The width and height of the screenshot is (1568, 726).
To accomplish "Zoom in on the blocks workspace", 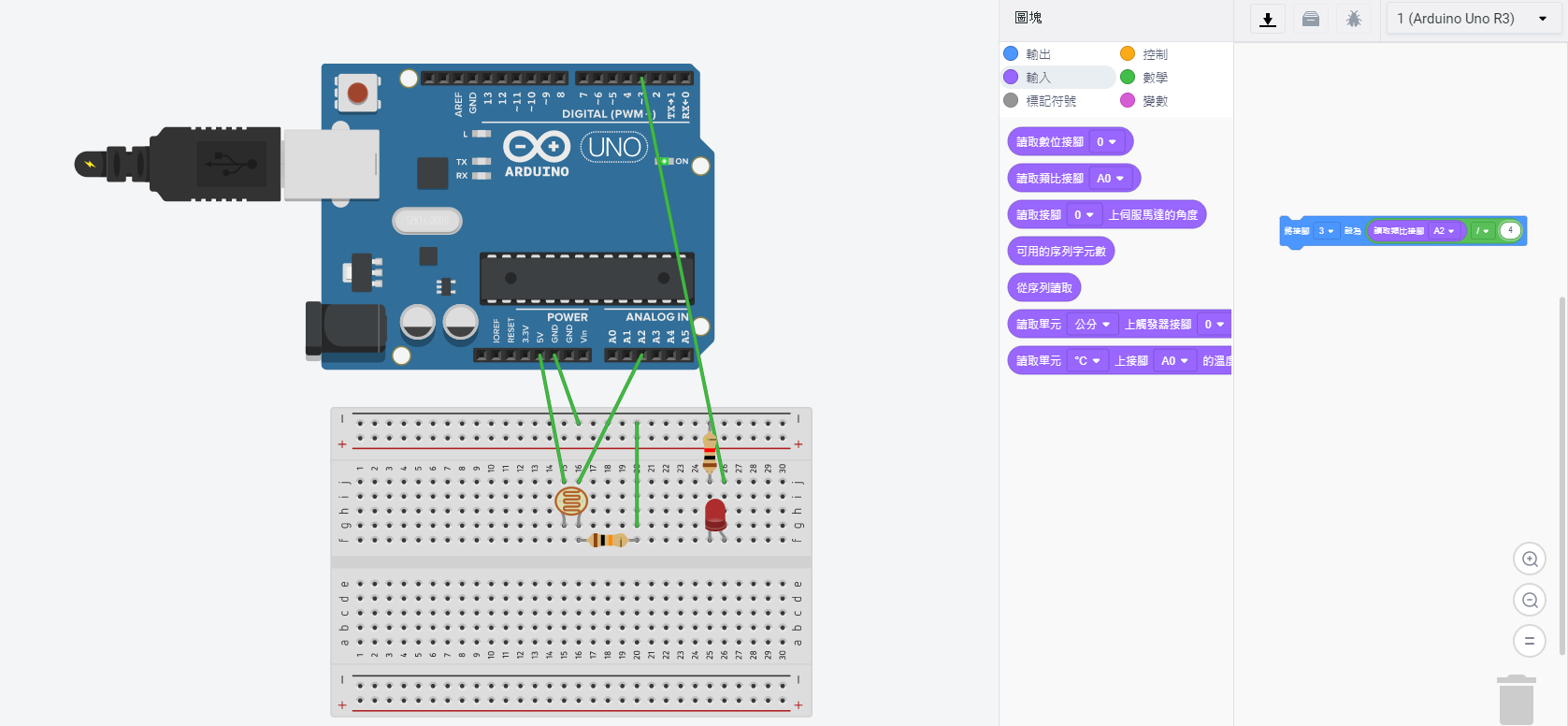I will click(x=1530, y=559).
